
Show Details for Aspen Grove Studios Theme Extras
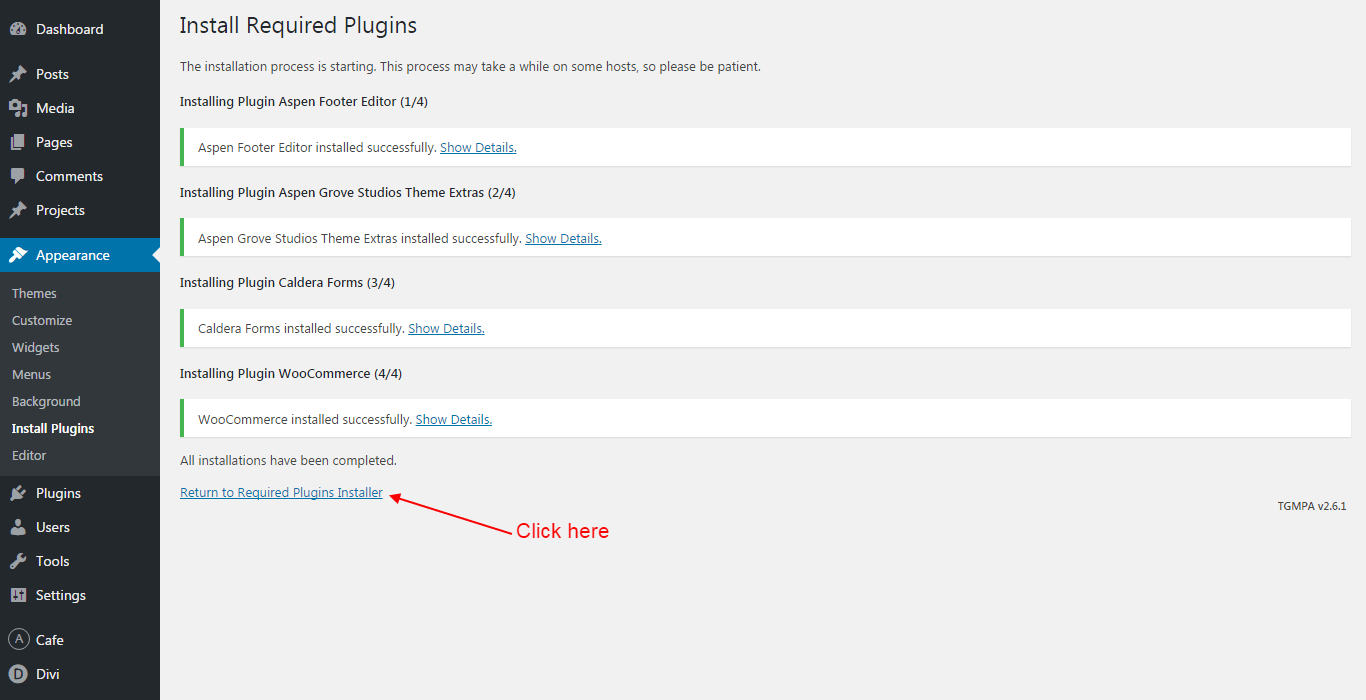563,238
